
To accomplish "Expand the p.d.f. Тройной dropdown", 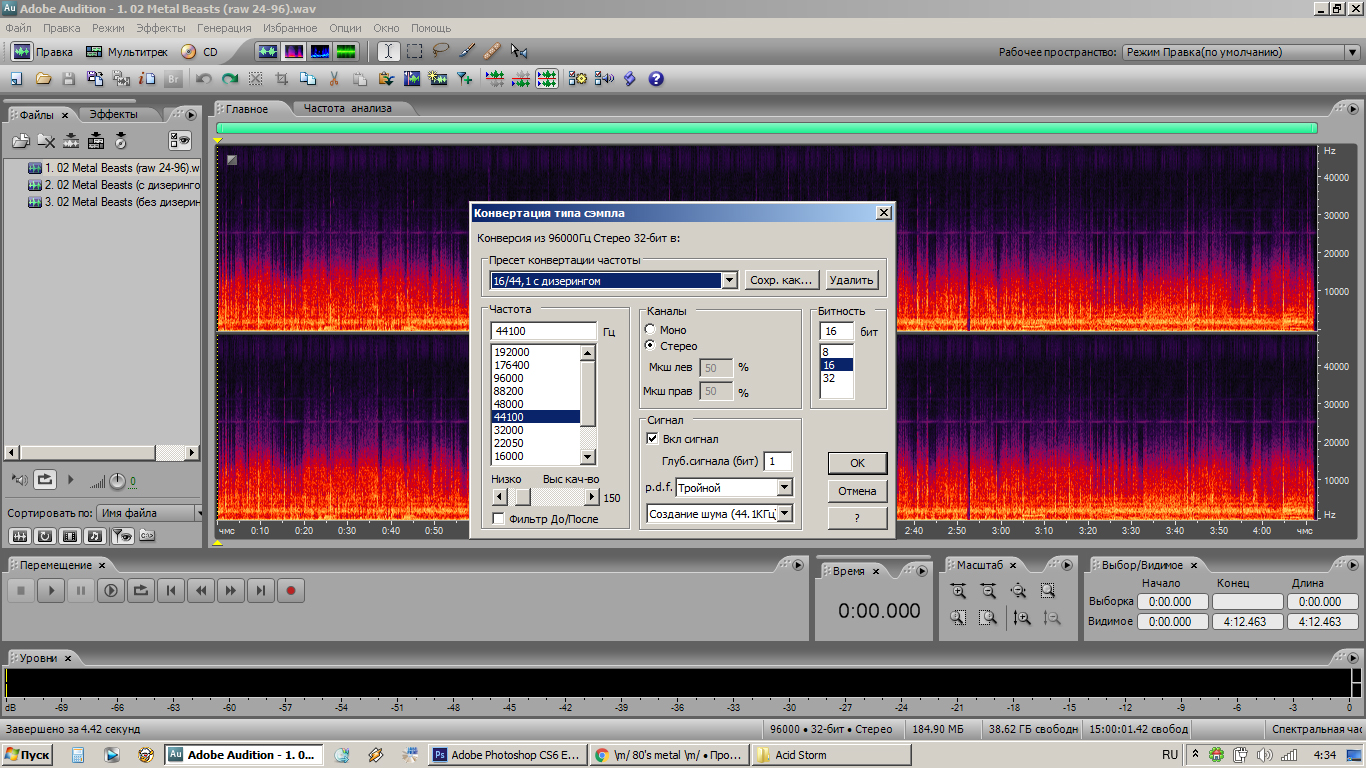I will pos(784,488).
